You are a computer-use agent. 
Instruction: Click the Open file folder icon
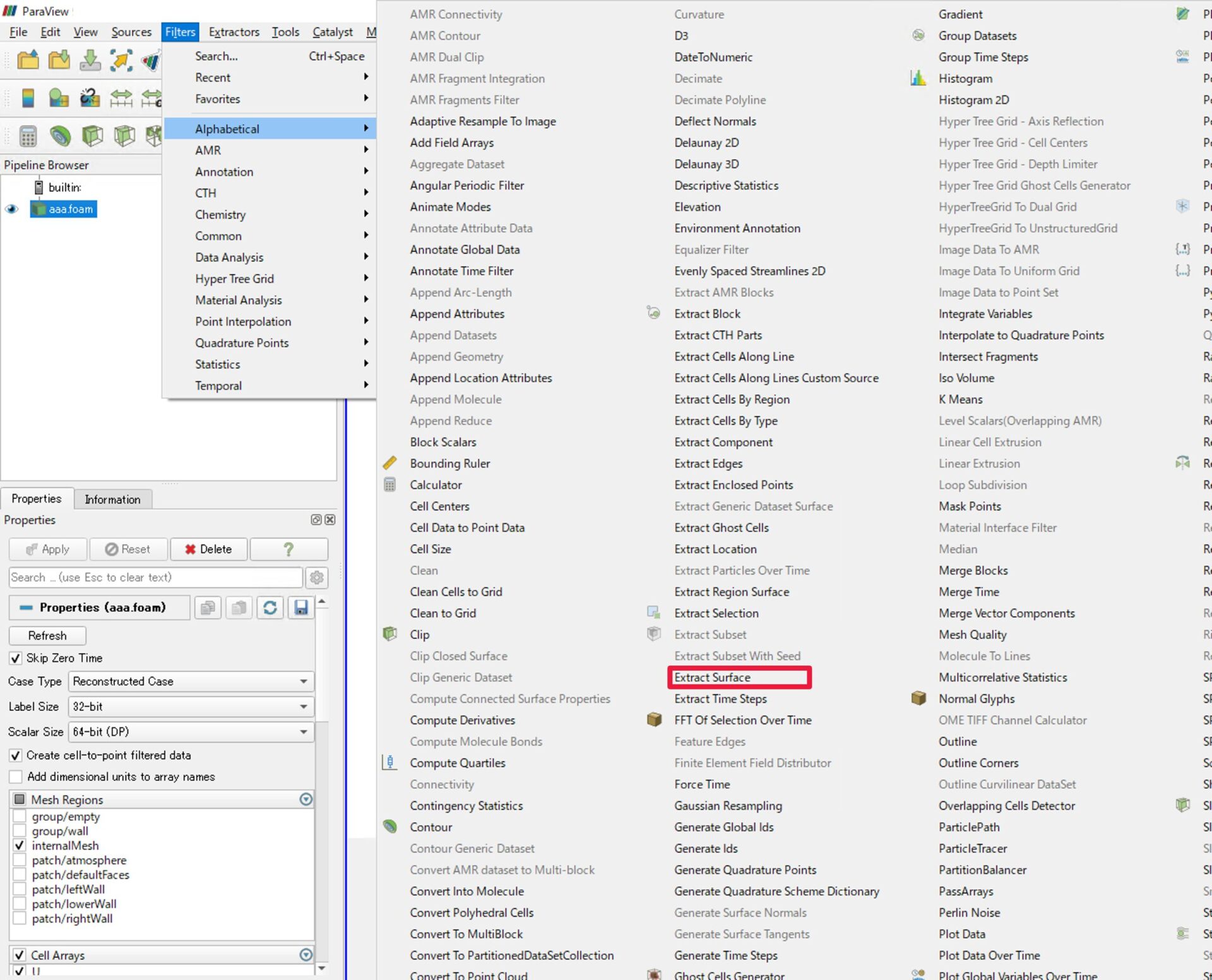coord(28,61)
